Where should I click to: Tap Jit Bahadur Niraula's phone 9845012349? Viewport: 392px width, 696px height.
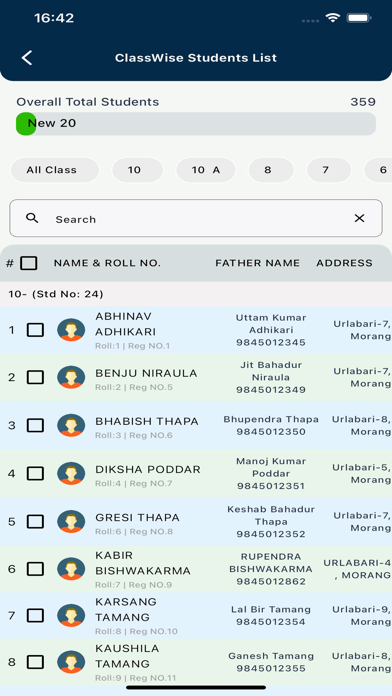271,390
